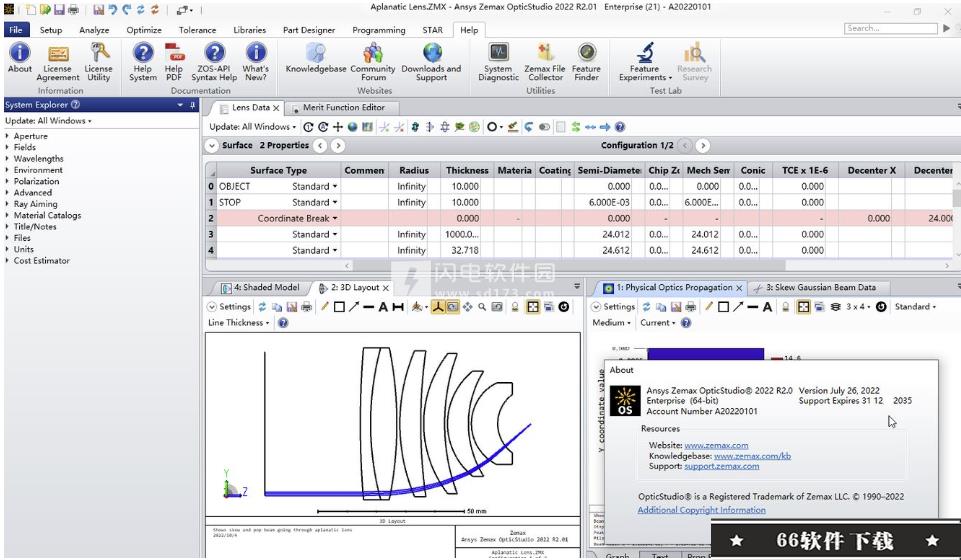The width and height of the screenshot is (961, 560).
Task: Switch to 4: Shaded Model tab
Action: [261, 287]
